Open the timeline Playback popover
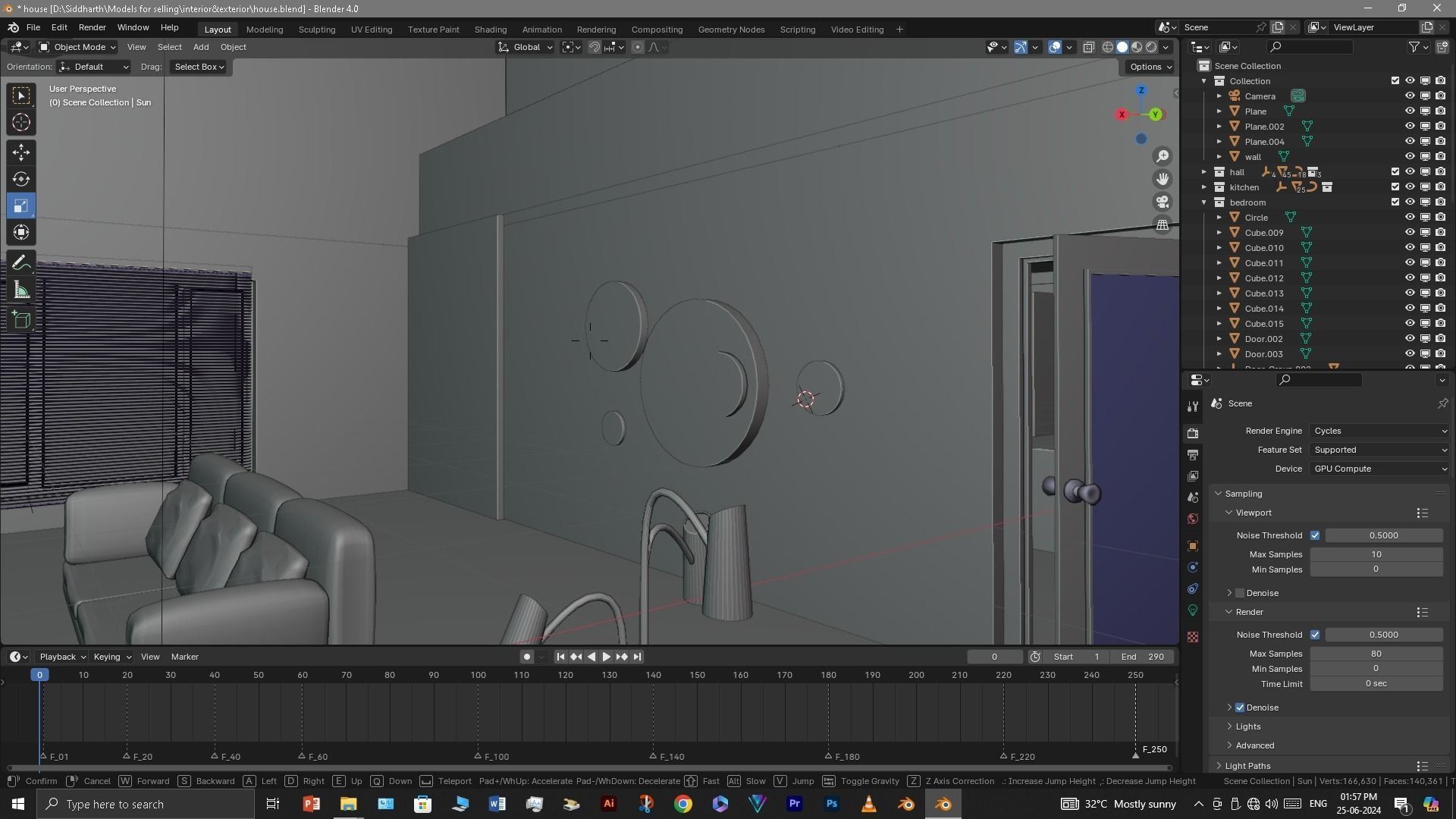 [62, 657]
